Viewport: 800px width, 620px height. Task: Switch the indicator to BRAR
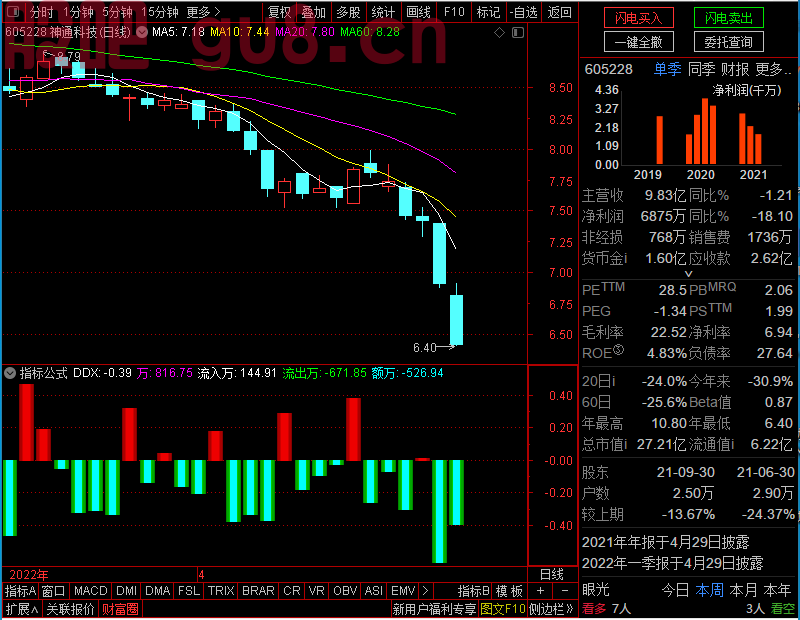coord(258,591)
